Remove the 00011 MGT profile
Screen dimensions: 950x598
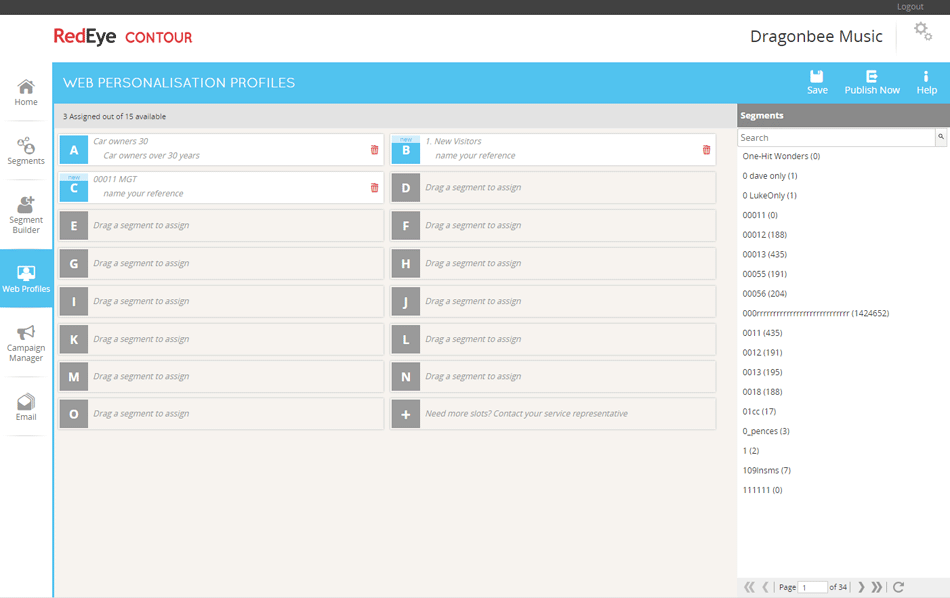[x=375, y=187]
